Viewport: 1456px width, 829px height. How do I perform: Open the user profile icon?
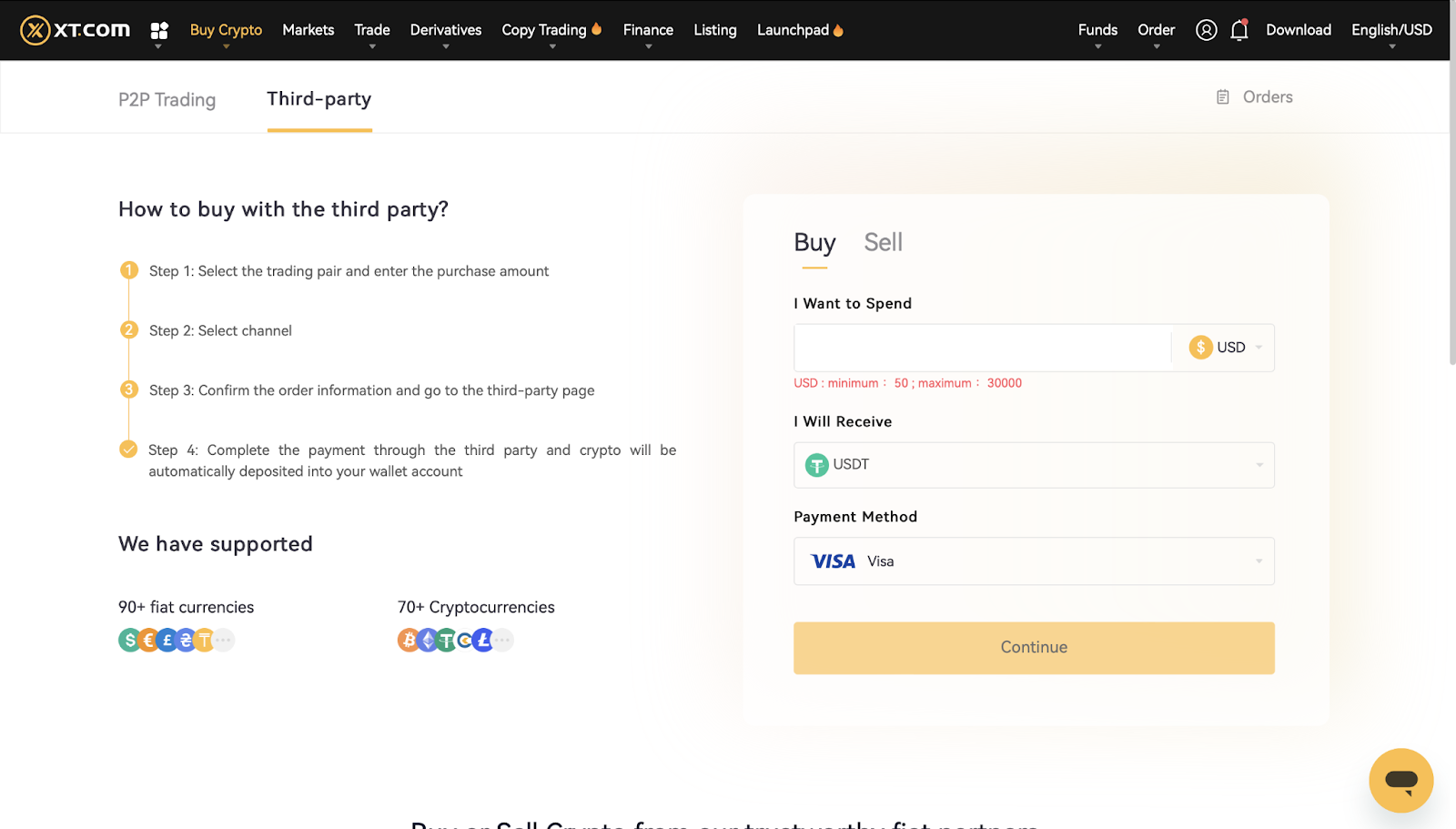point(1206,30)
